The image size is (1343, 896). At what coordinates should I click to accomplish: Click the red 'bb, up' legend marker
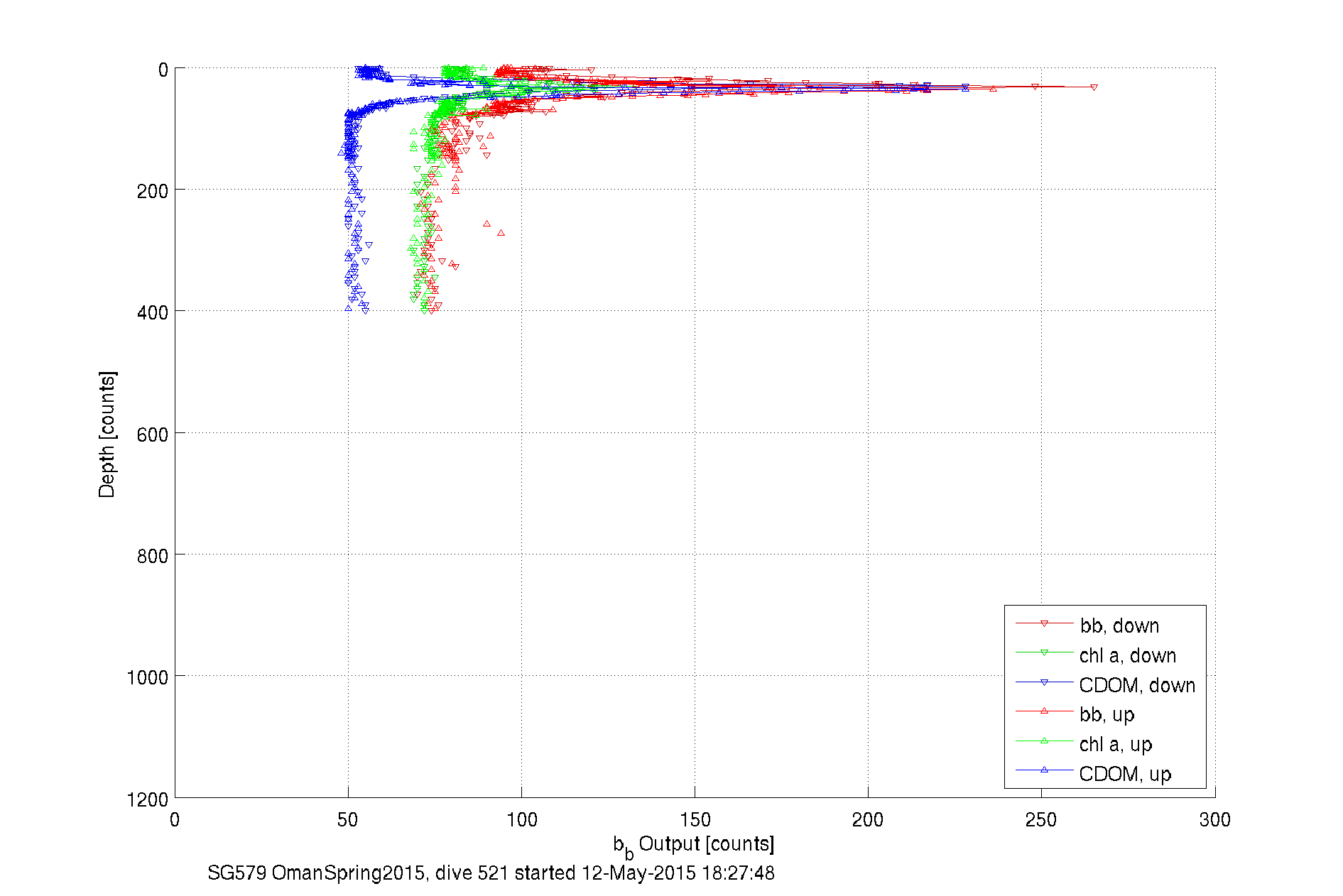click(1044, 711)
